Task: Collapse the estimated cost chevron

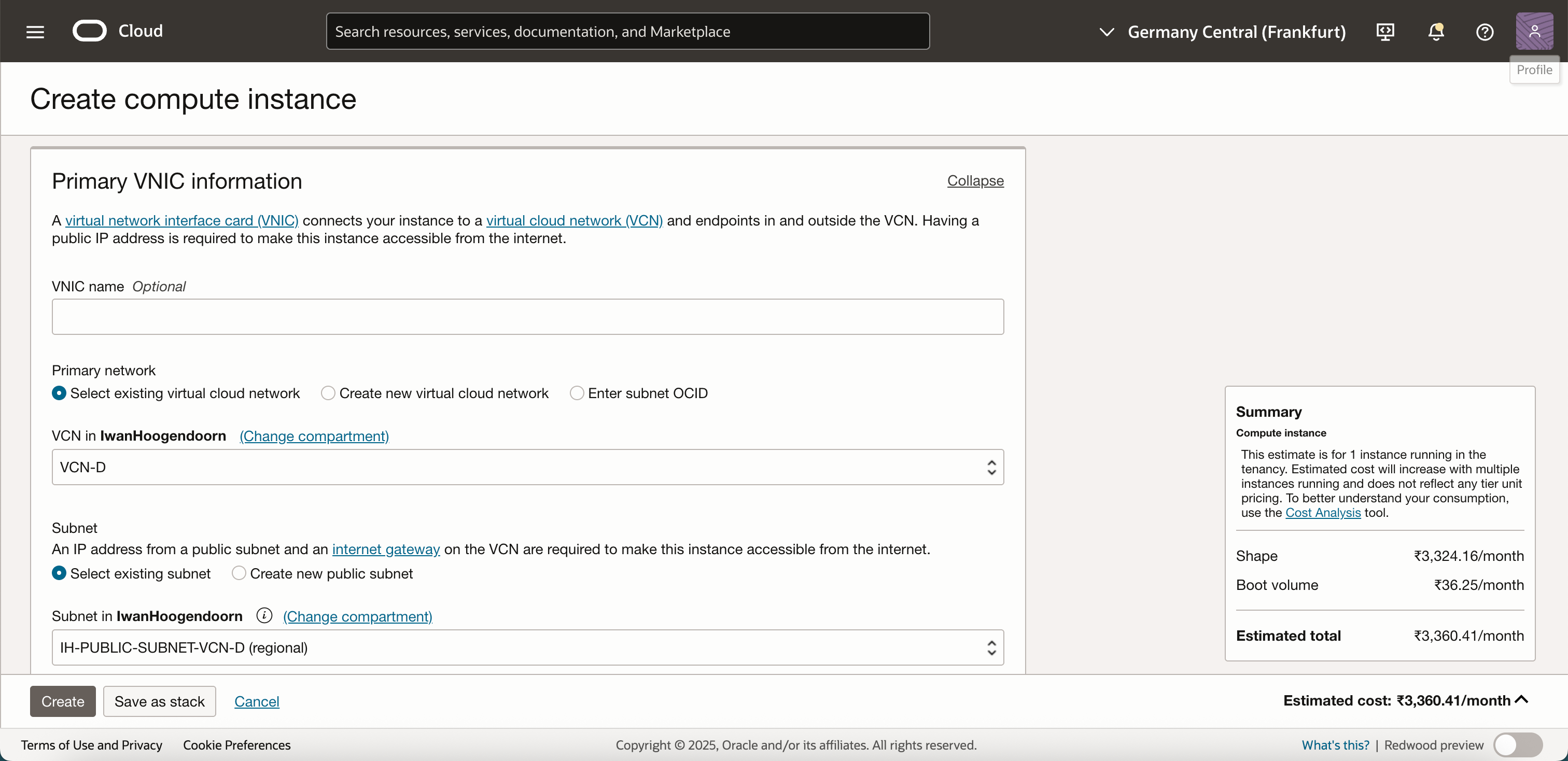Action: pyautogui.click(x=1521, y=699)
